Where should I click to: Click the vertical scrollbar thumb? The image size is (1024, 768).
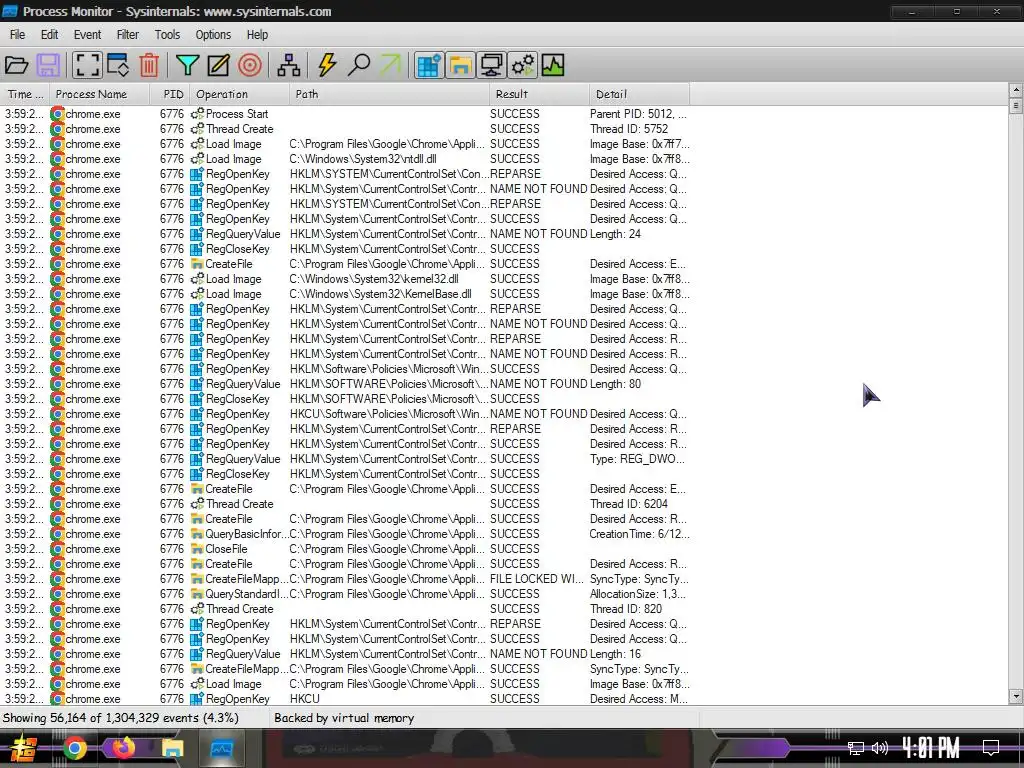tap(1016, 105)
